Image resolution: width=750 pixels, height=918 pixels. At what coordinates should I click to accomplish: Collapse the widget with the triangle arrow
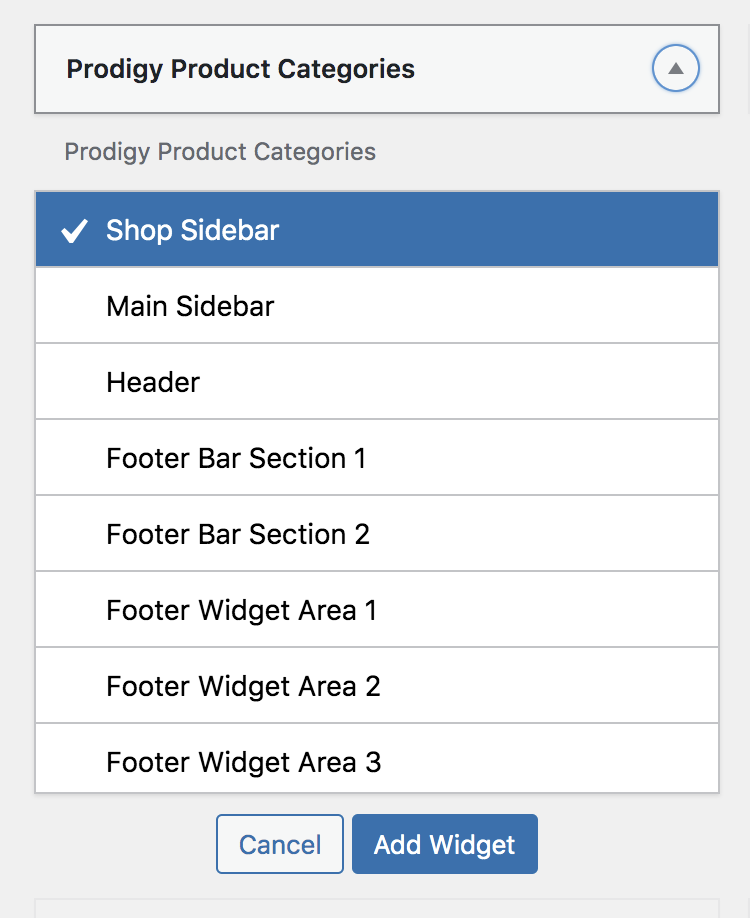pos(676,68)
